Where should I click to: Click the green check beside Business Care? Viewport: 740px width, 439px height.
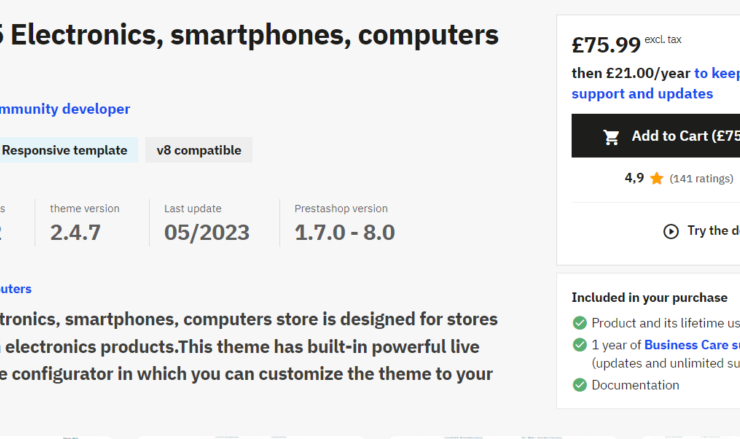(x=580, y=345)
